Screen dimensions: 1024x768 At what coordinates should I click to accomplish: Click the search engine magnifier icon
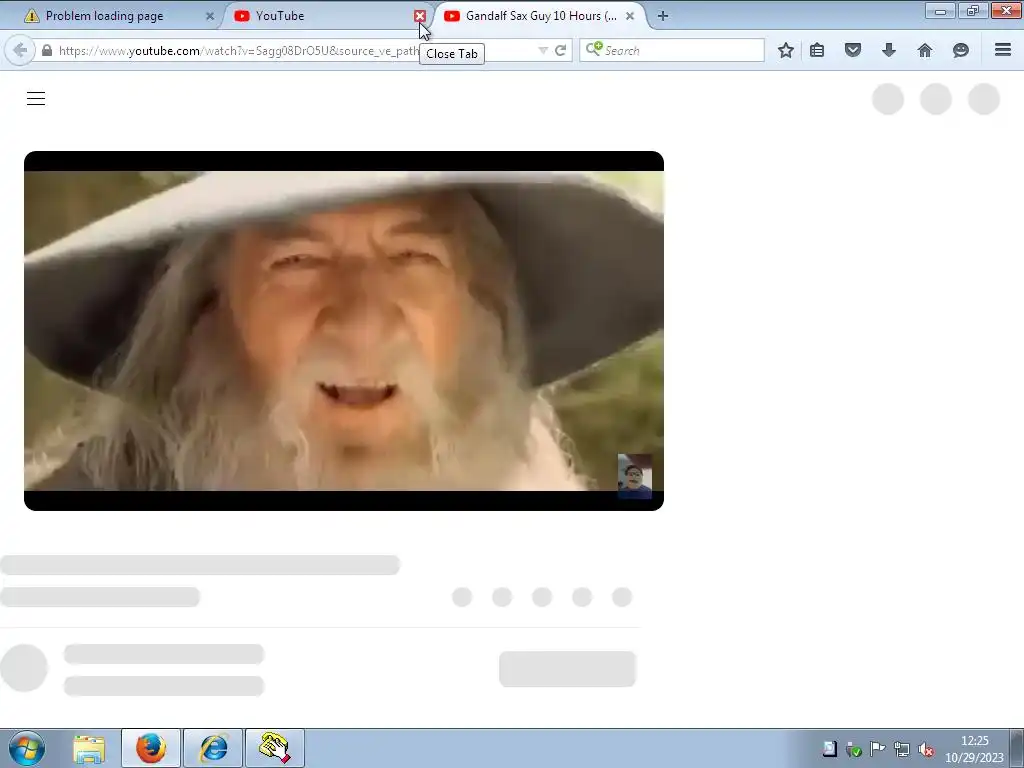click(x=594, y=49)
